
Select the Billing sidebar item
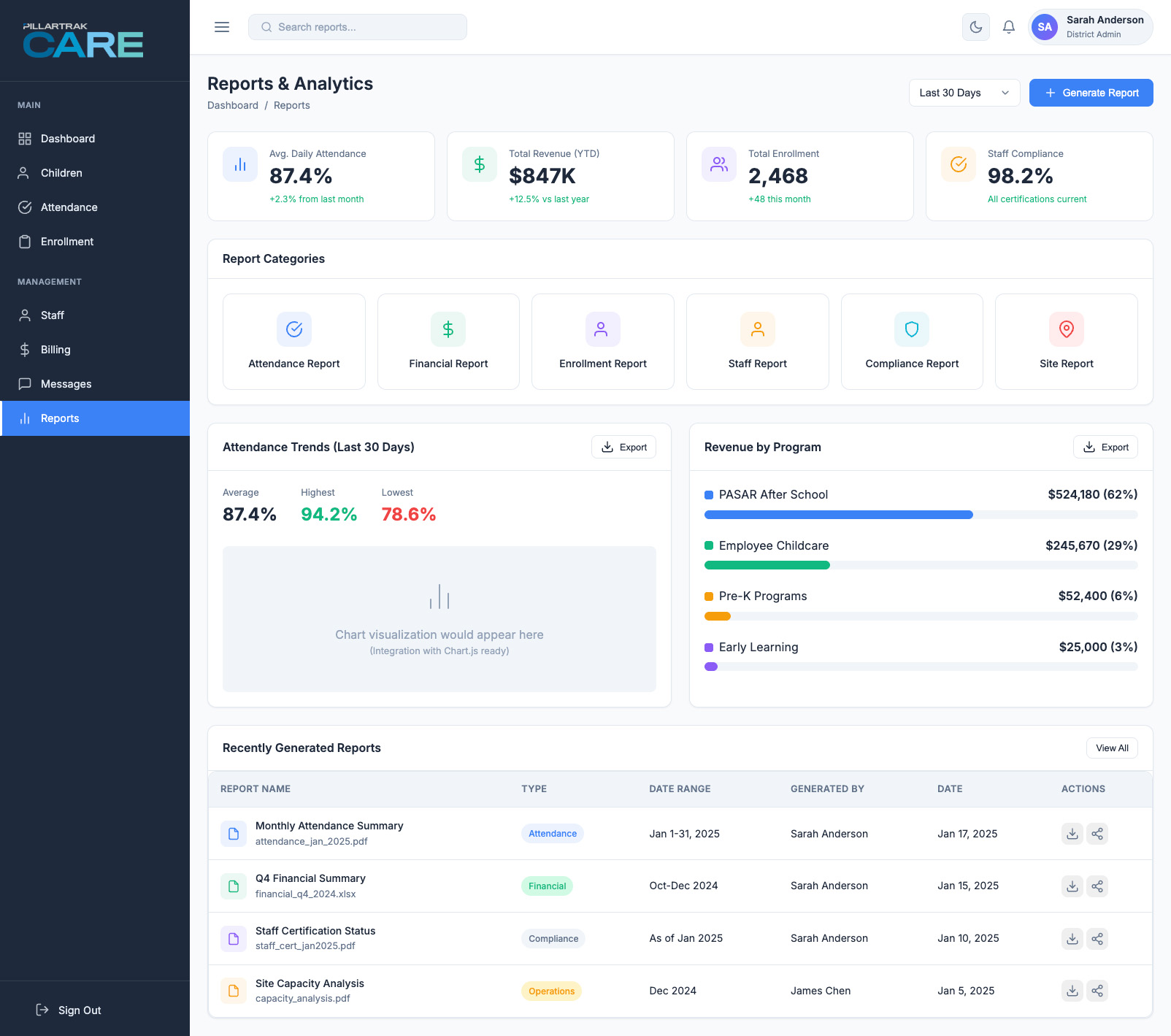click(56, 349)
